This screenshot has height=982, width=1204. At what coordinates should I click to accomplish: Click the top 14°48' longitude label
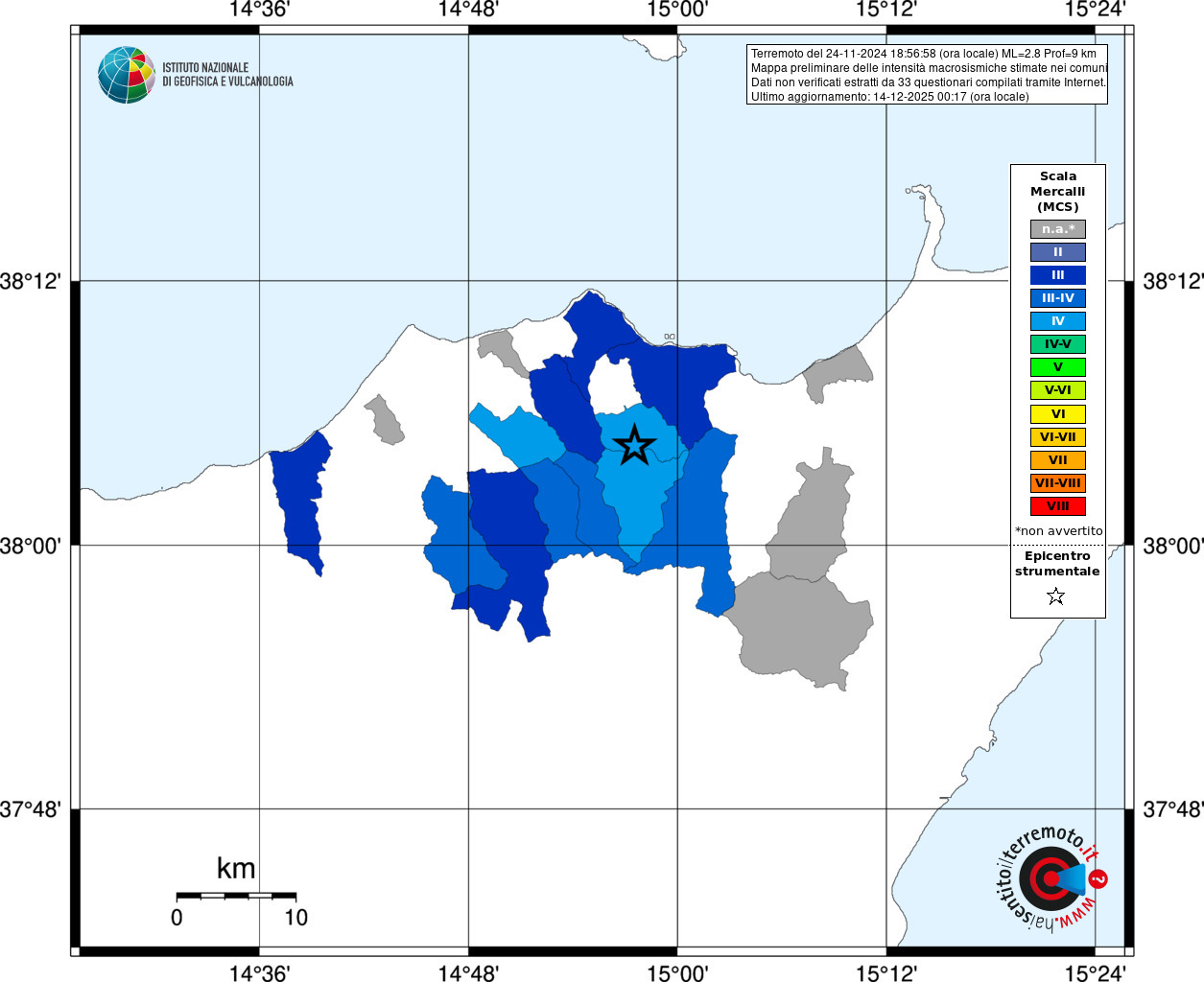click(x=468, y=10)
